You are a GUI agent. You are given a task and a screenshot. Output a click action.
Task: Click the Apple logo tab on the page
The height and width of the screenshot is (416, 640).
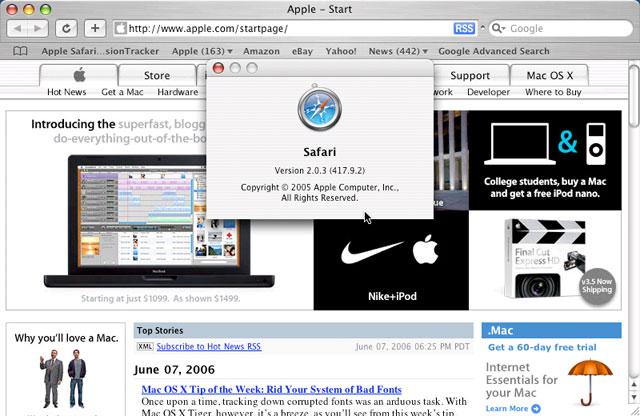79,75
